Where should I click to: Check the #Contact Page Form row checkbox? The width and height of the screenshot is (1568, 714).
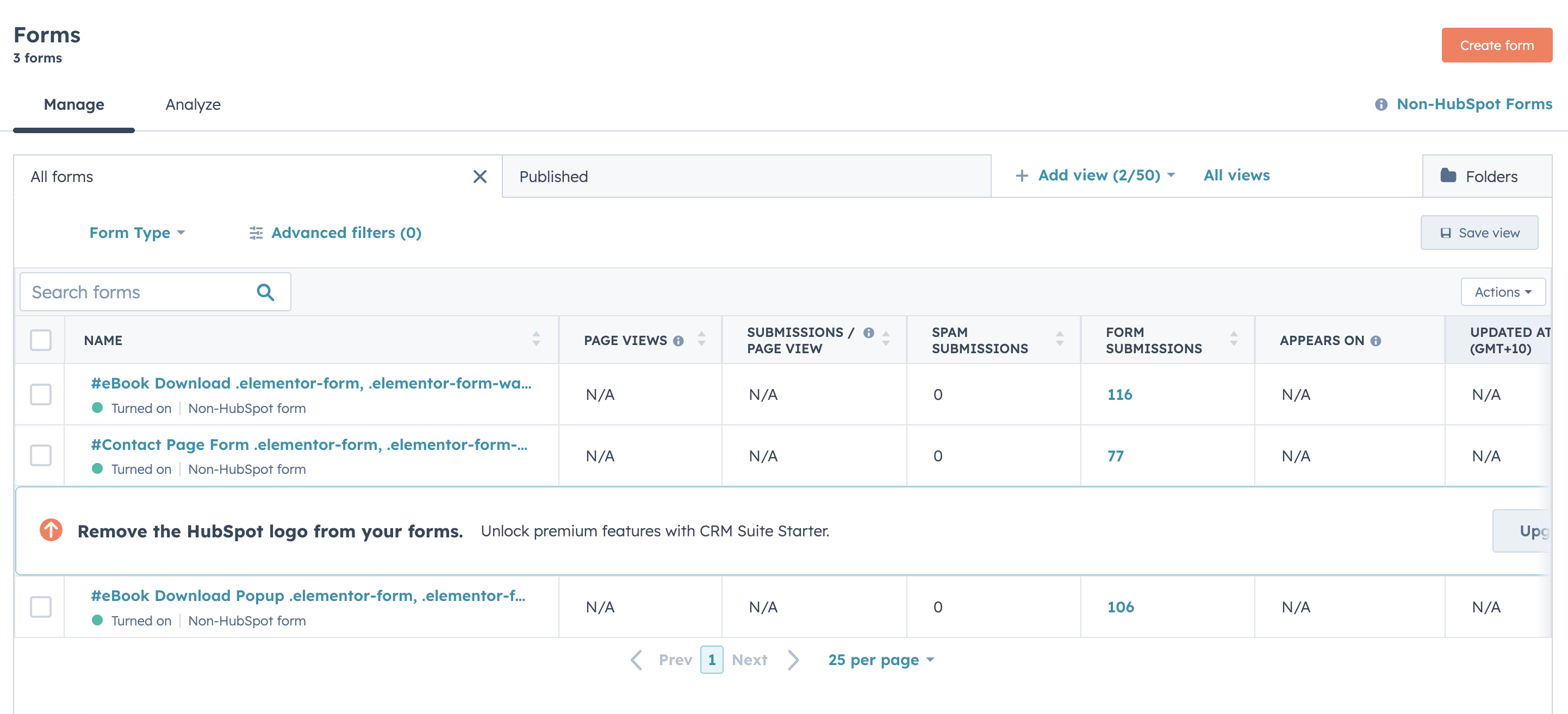[40, 455]
